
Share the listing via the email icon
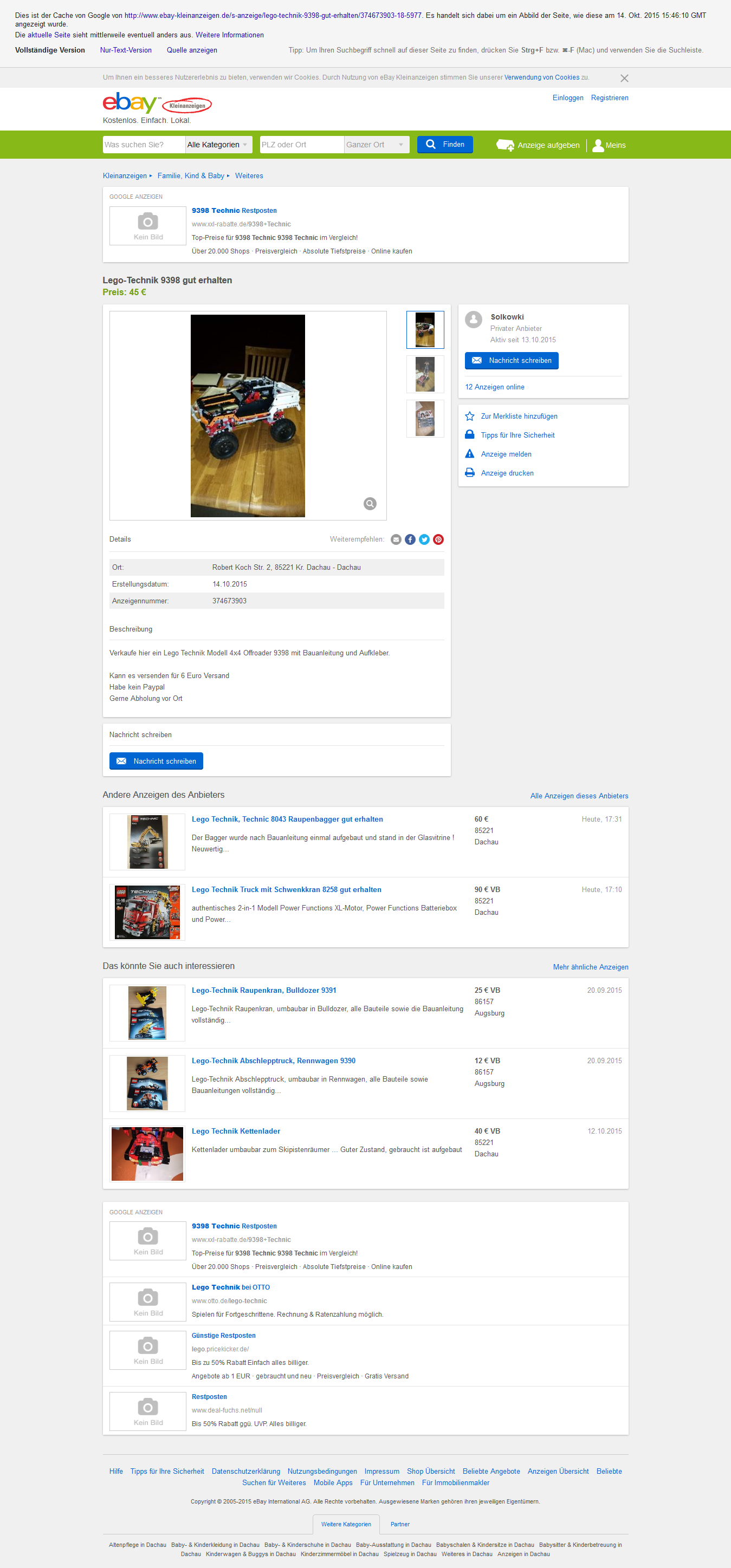pos(396,539)
